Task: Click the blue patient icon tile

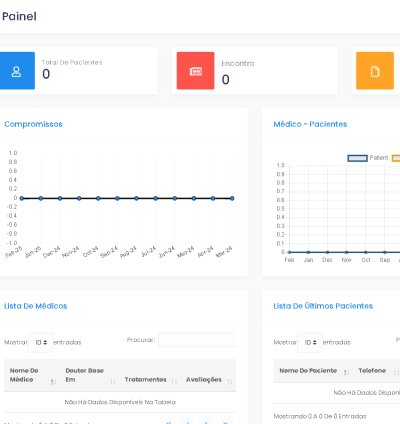Action: tap(17, 71)
